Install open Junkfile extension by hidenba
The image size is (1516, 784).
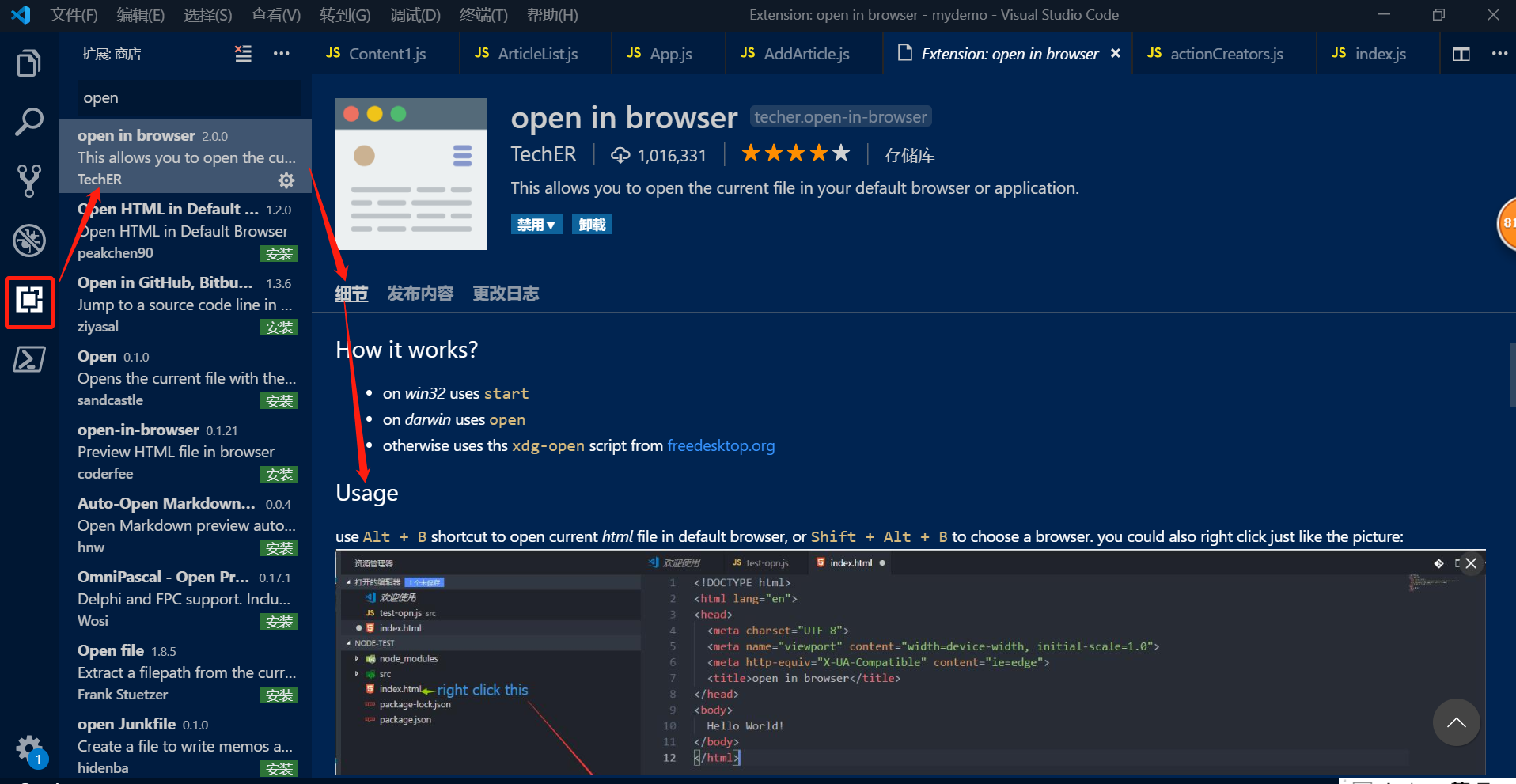point(279,769)
